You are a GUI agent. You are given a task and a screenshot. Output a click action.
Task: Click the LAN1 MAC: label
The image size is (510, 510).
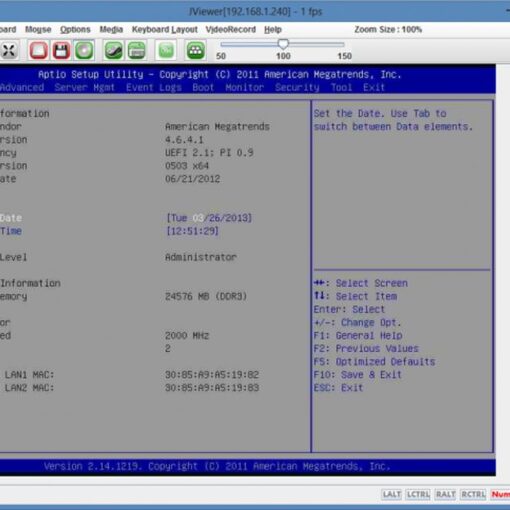(x=29, y=375)
